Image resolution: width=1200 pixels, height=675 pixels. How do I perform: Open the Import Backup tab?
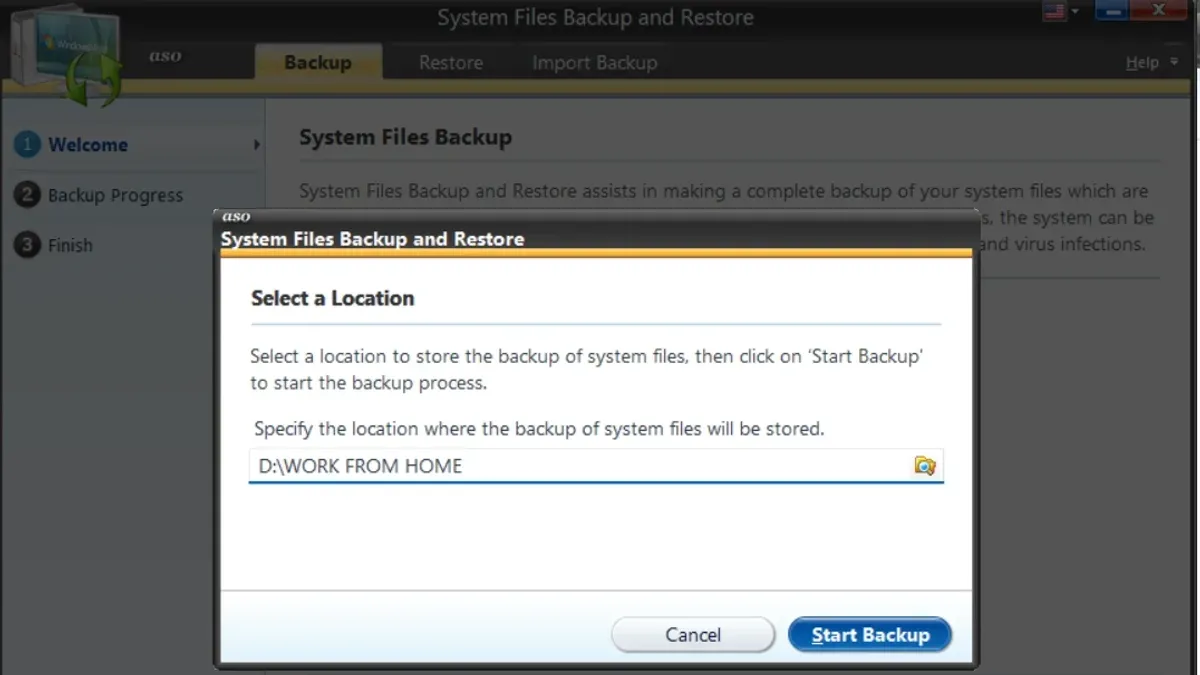pyautogui.click(x=595, y=62)
